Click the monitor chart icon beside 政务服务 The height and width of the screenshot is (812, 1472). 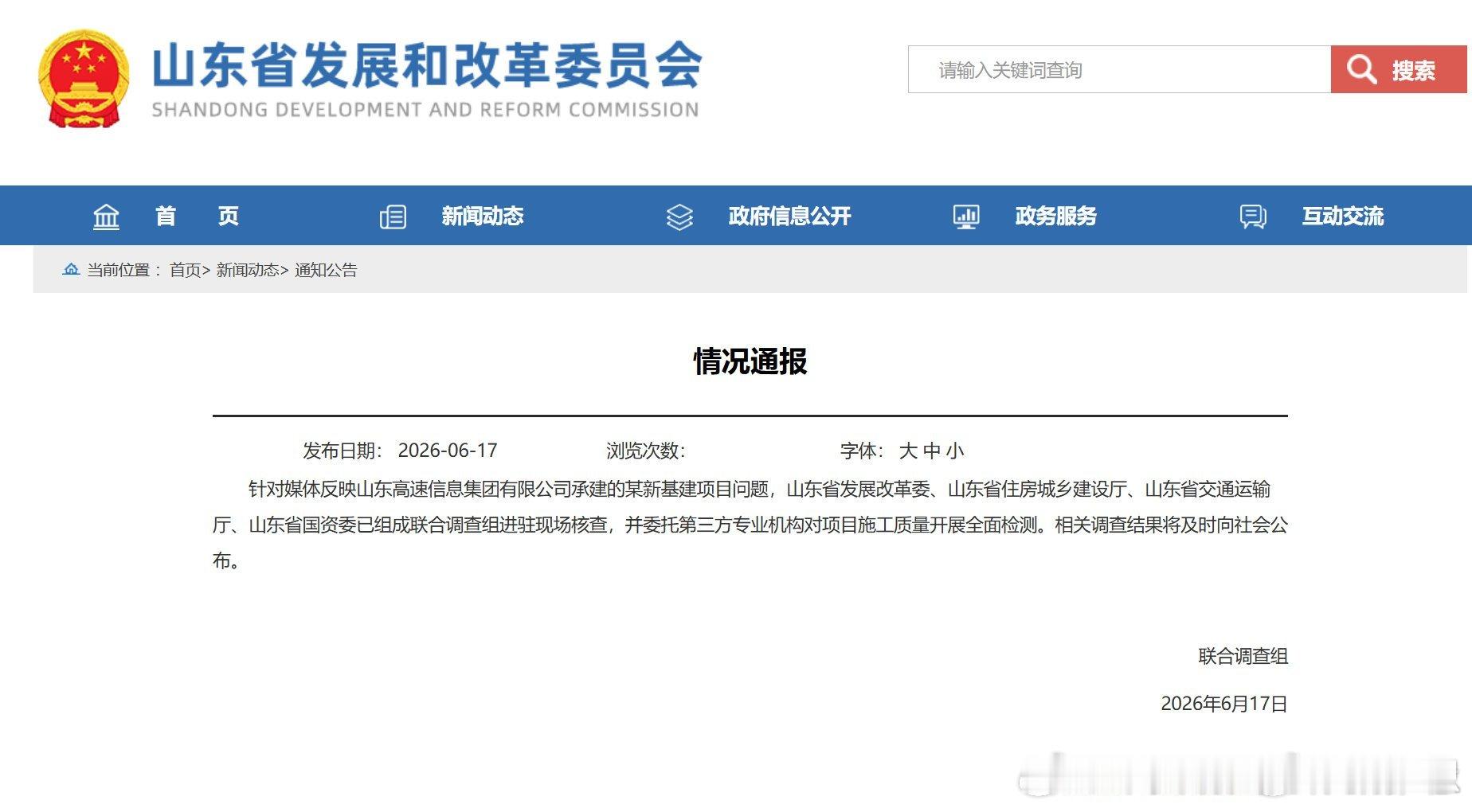[x=966, y=217]
